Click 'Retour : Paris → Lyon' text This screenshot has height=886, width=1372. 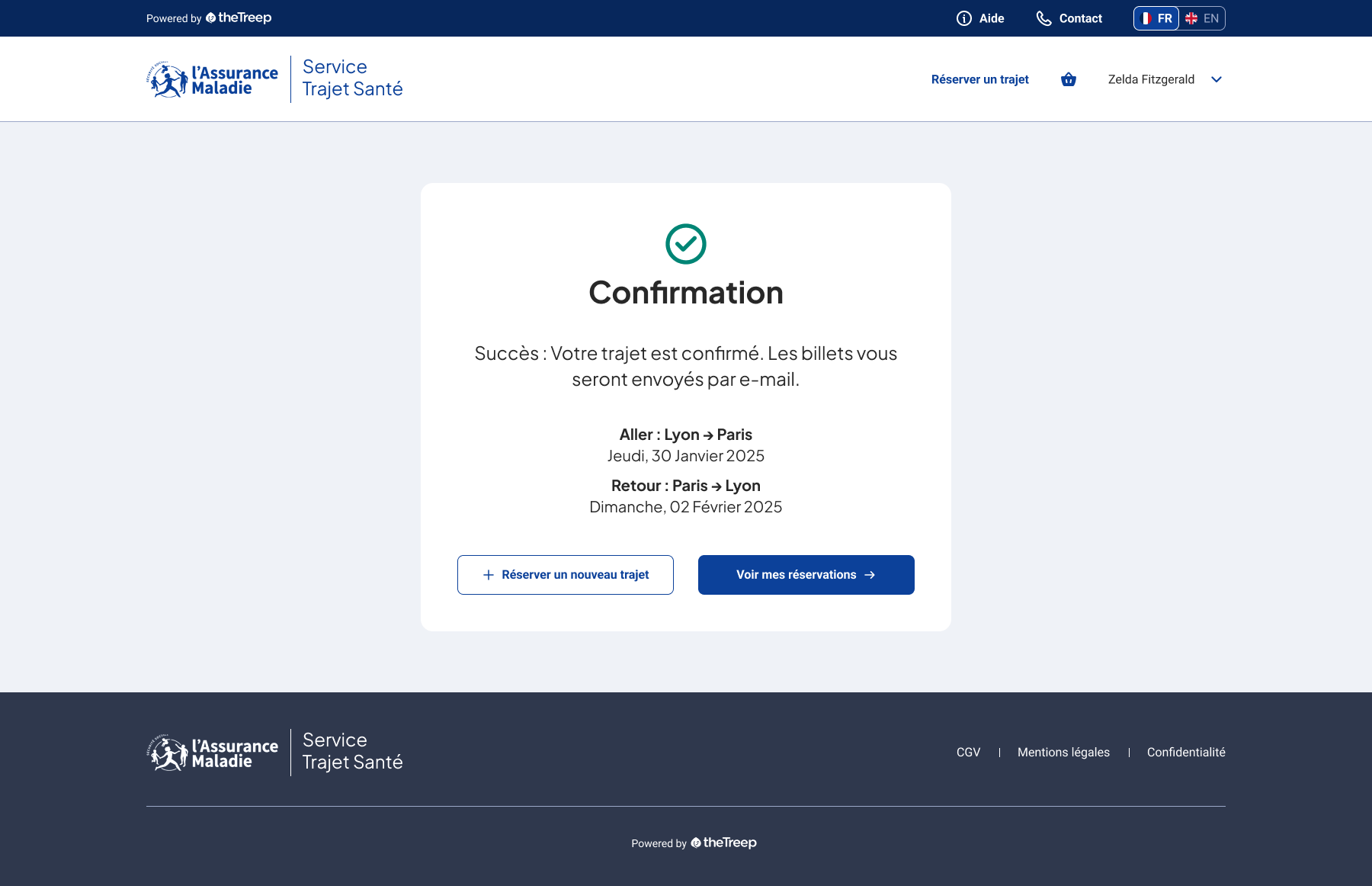tap(686, 486)
